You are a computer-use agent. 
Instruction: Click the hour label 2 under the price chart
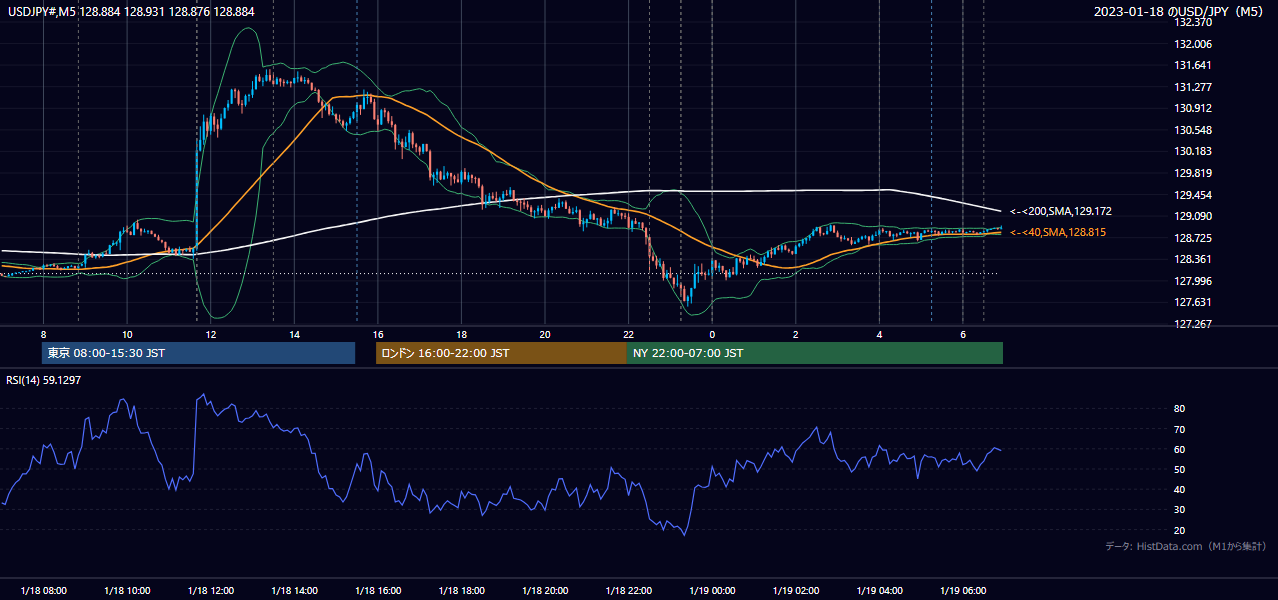click(x=796, y=334)
